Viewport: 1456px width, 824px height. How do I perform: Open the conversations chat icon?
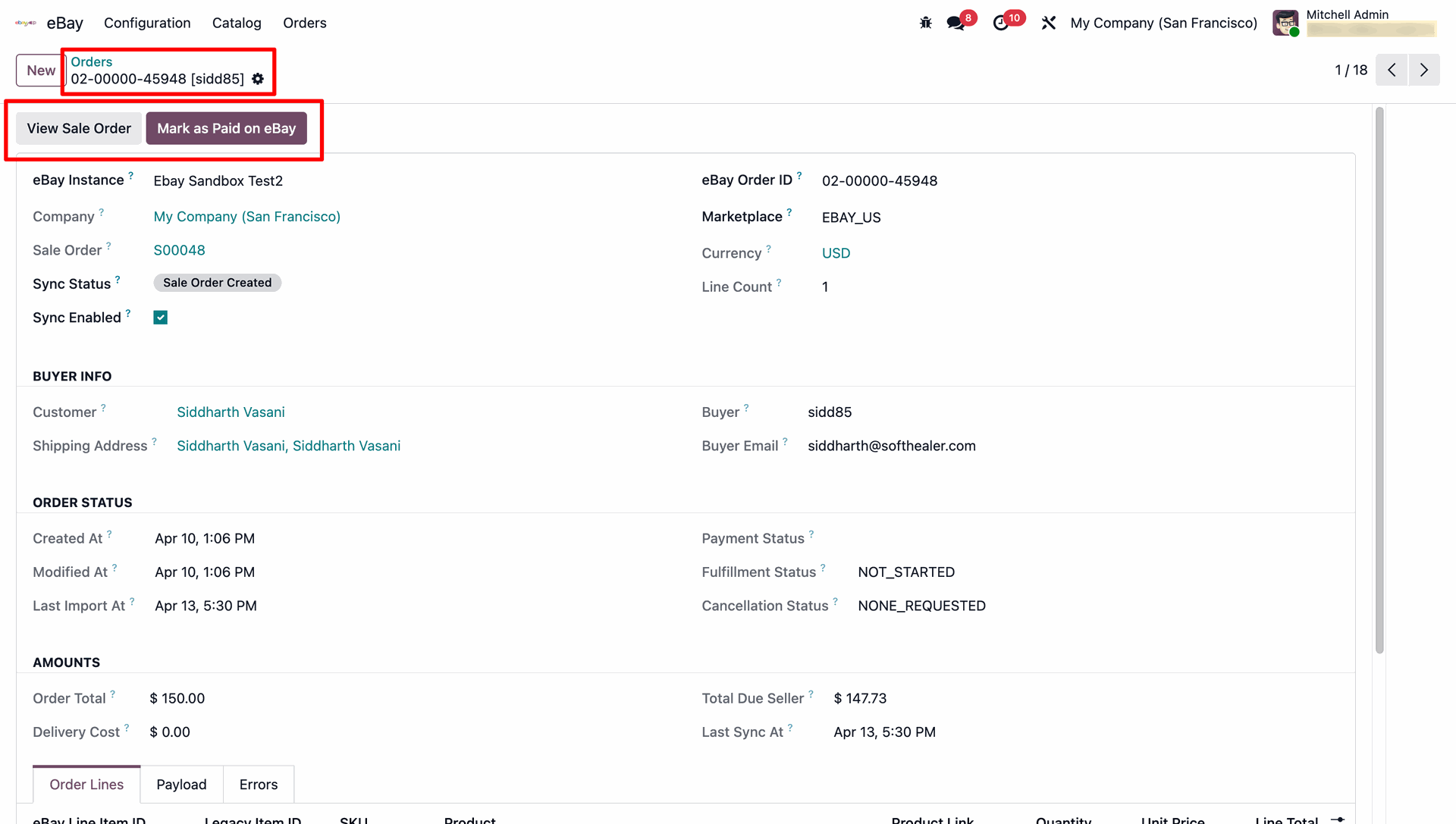pyautogui.click(x=955, y=23)
